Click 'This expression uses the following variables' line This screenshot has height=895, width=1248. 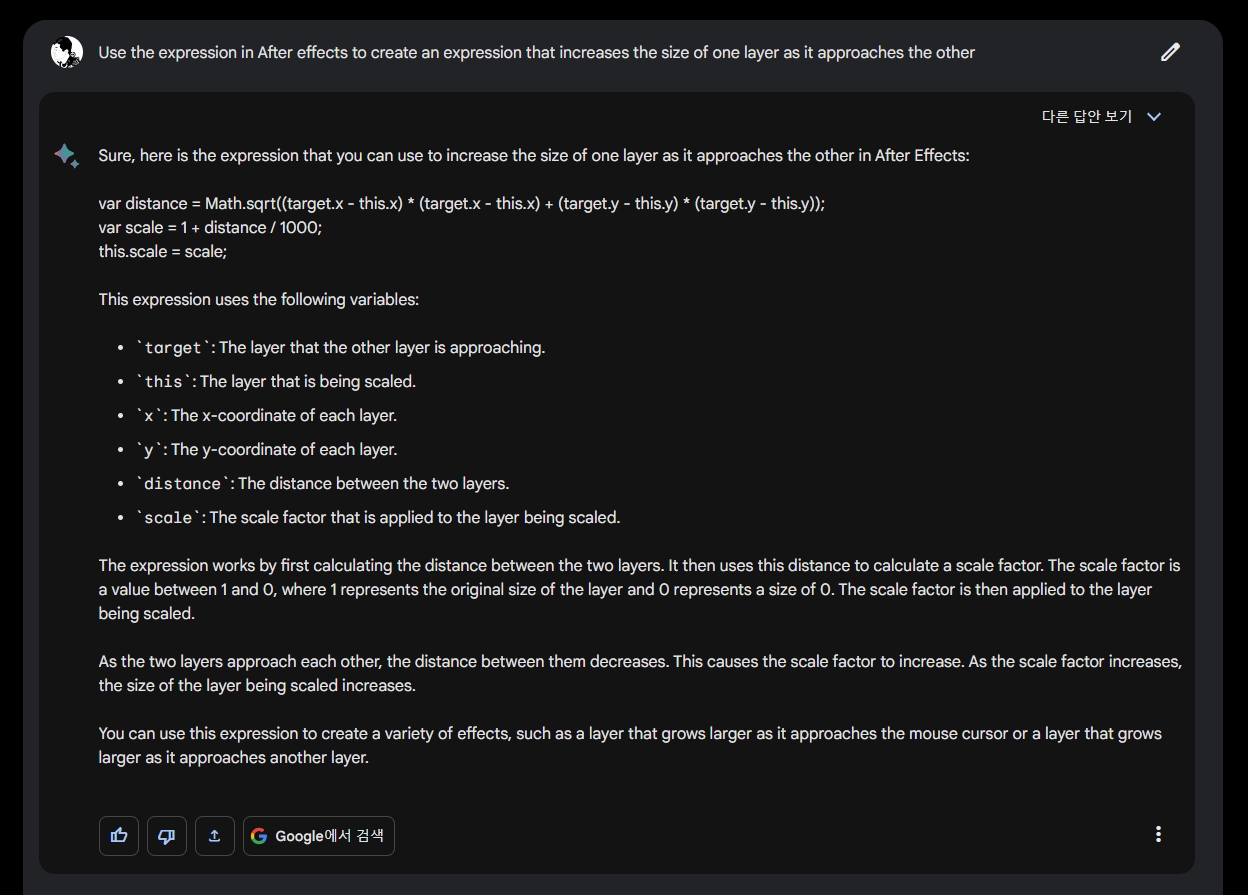(x=259, y=299)
